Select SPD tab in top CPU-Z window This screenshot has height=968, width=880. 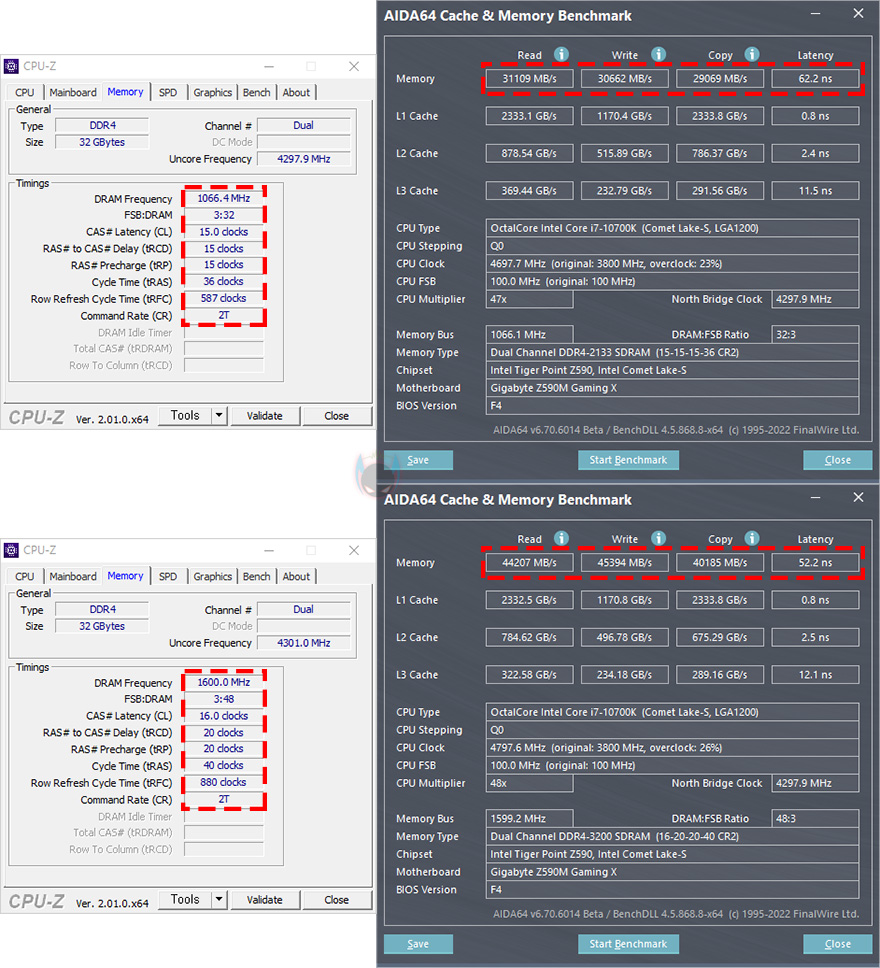click(x=168, y=93)
